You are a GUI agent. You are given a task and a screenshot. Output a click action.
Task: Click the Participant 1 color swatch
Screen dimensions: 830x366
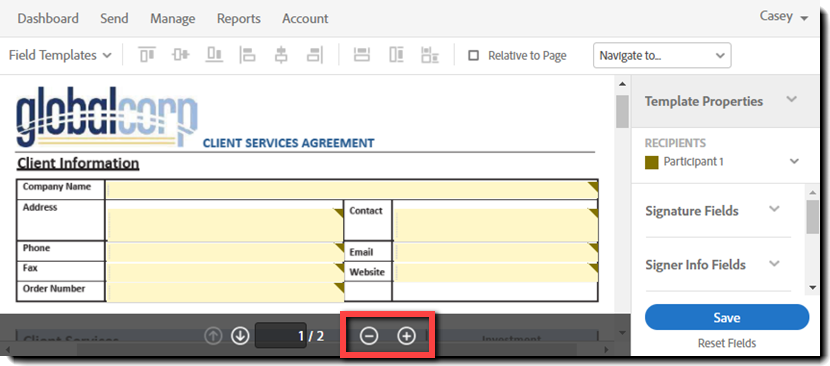652,162
